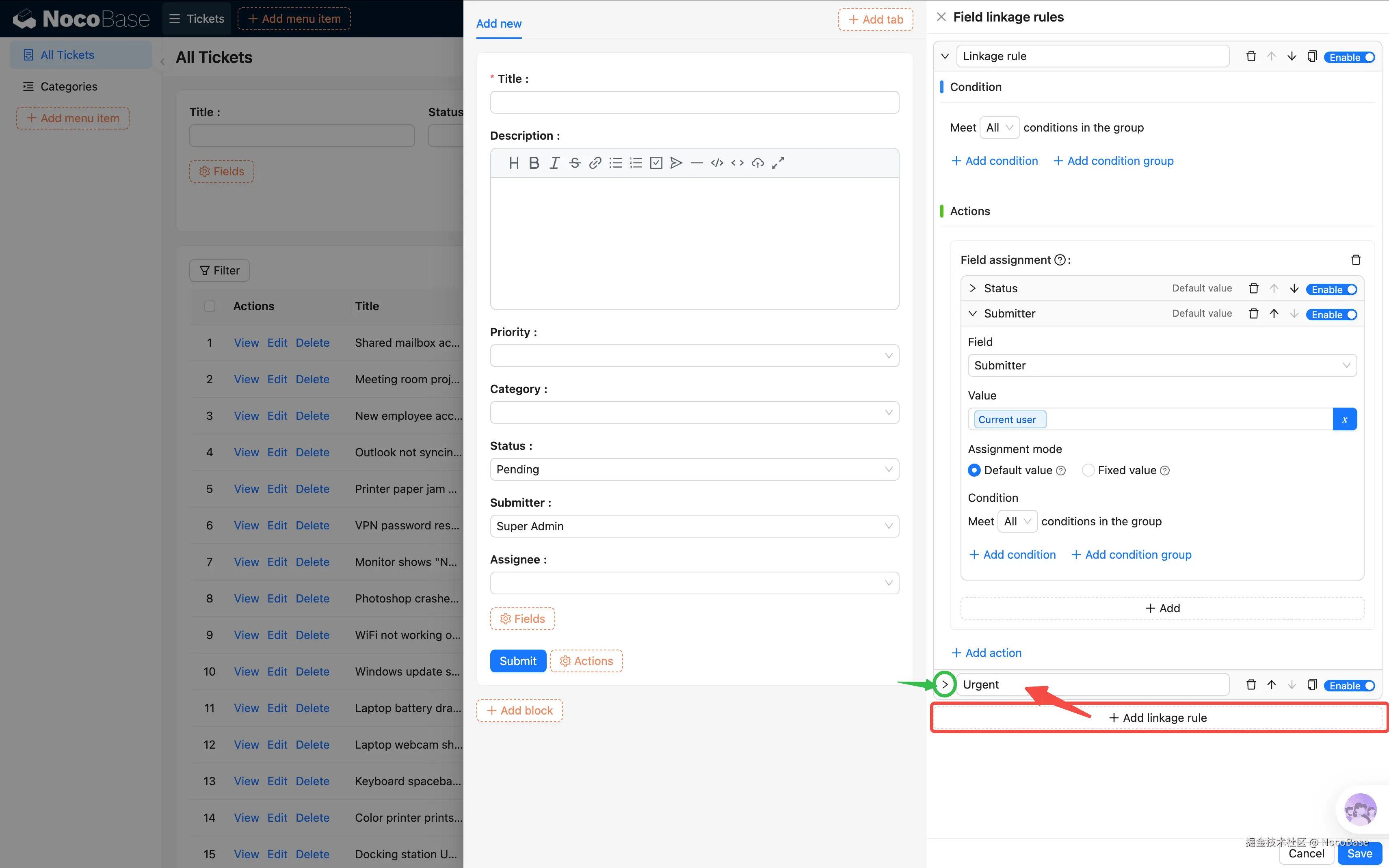Edit the Linkage rule name field
The height and width of the screenshot is (868, 1389).
(1092, 56)
